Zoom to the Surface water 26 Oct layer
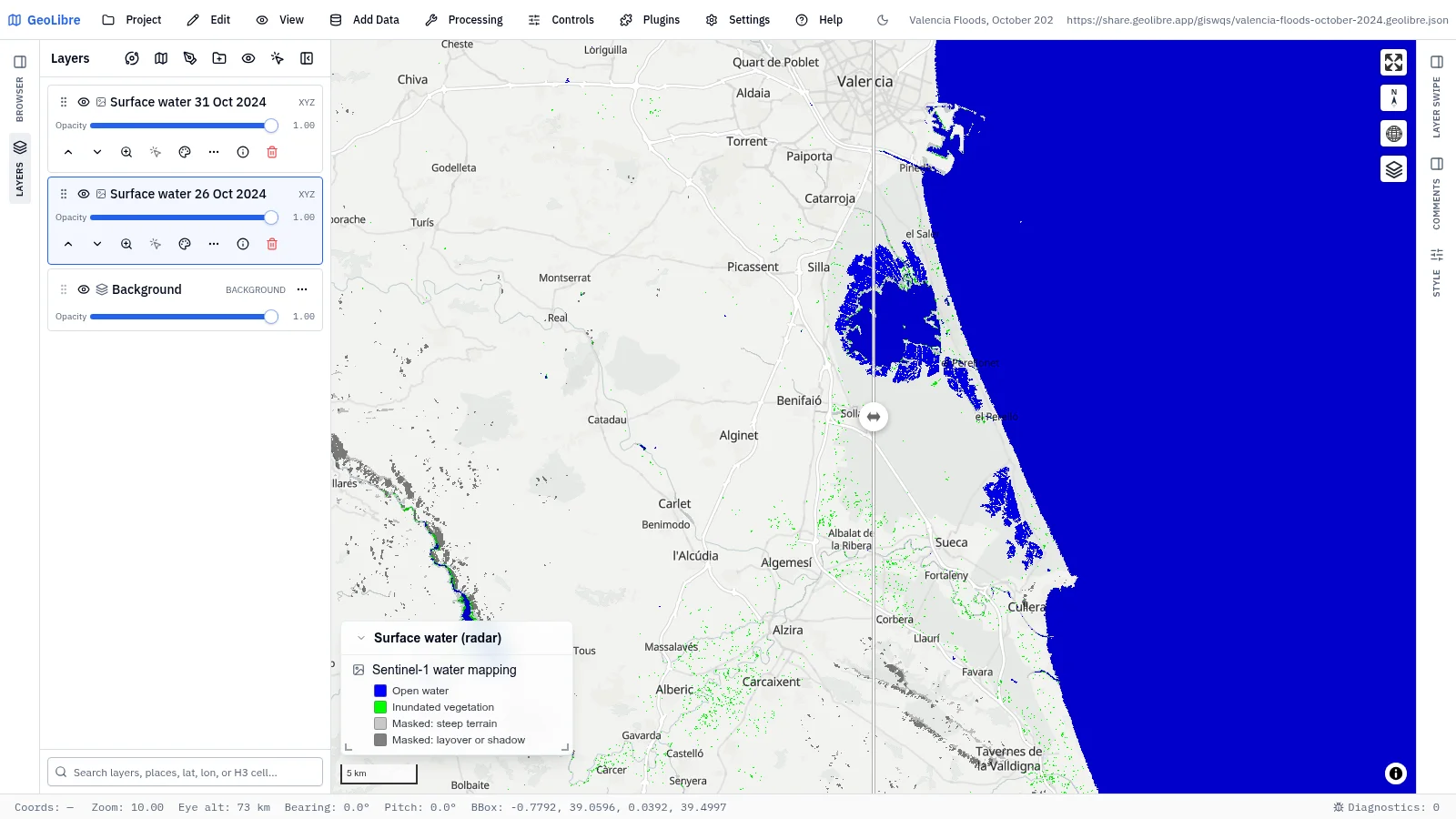Viewport: 1456px width, 819px height. [x=126, y=244]
